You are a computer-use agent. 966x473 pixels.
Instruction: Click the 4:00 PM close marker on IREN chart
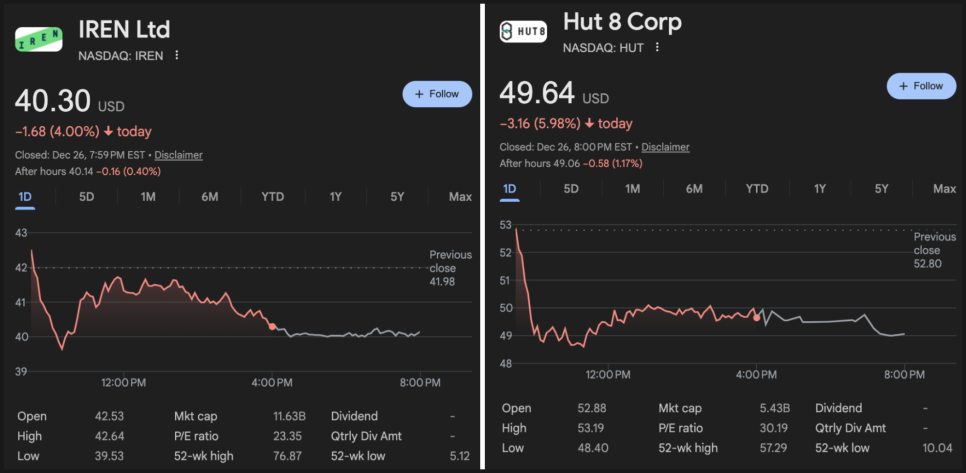click(272, 326)
